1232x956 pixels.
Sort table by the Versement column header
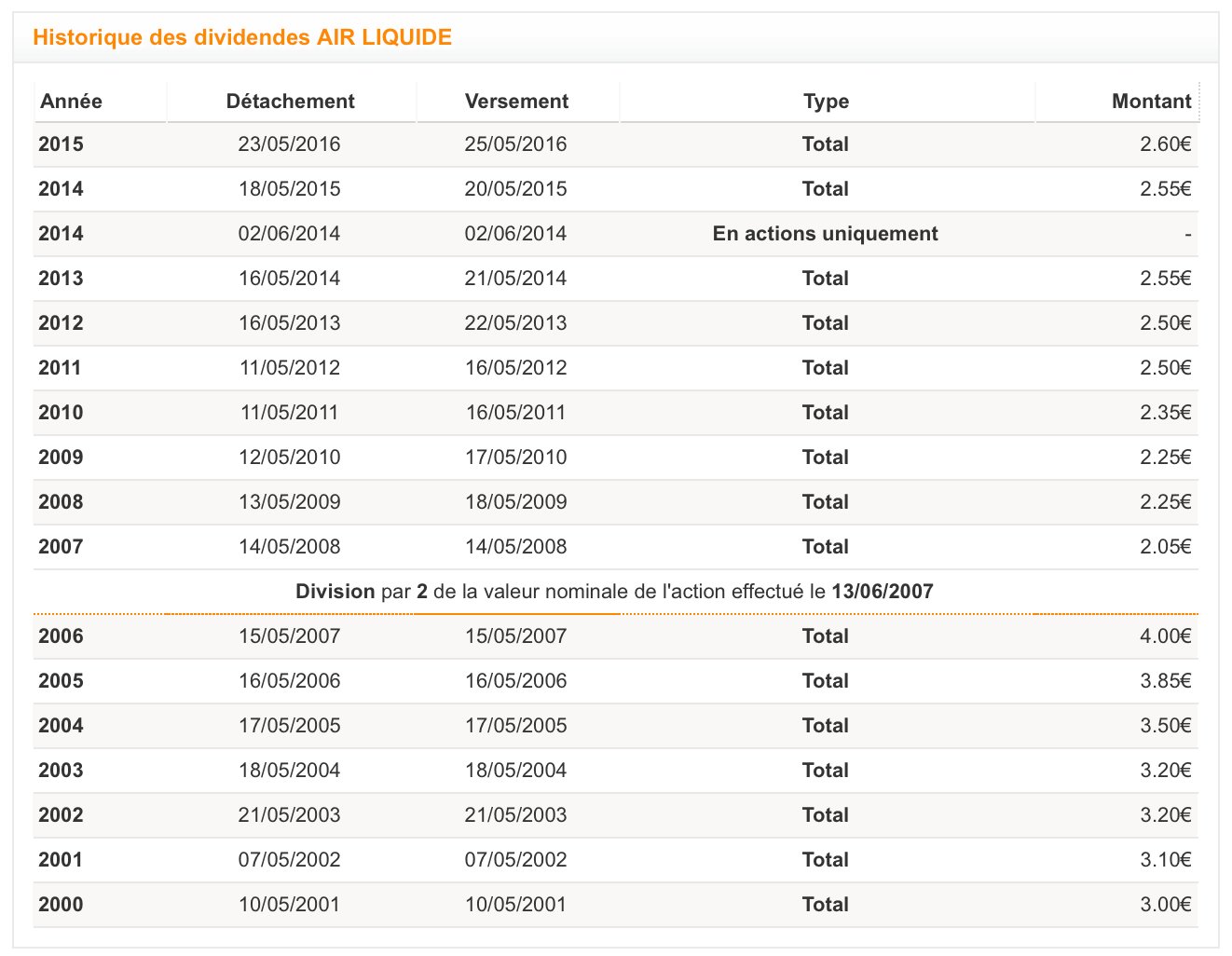tap(516, 101)
